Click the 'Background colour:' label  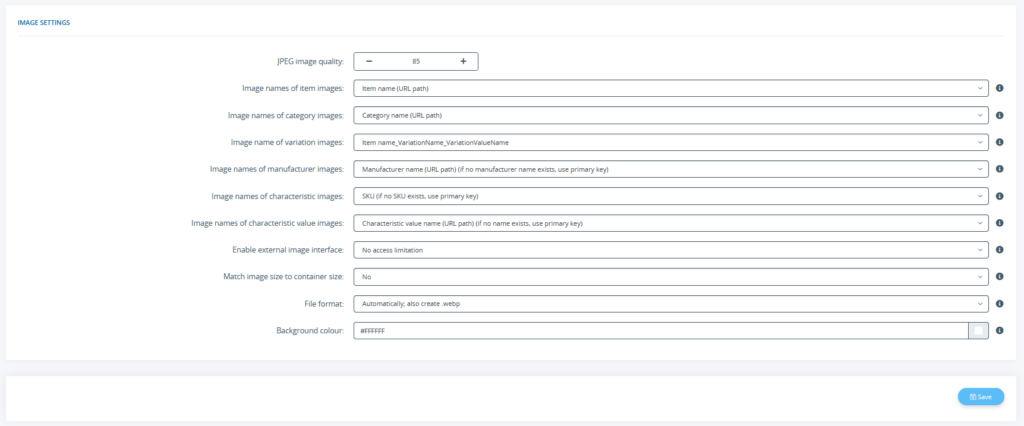pos(310,331)
